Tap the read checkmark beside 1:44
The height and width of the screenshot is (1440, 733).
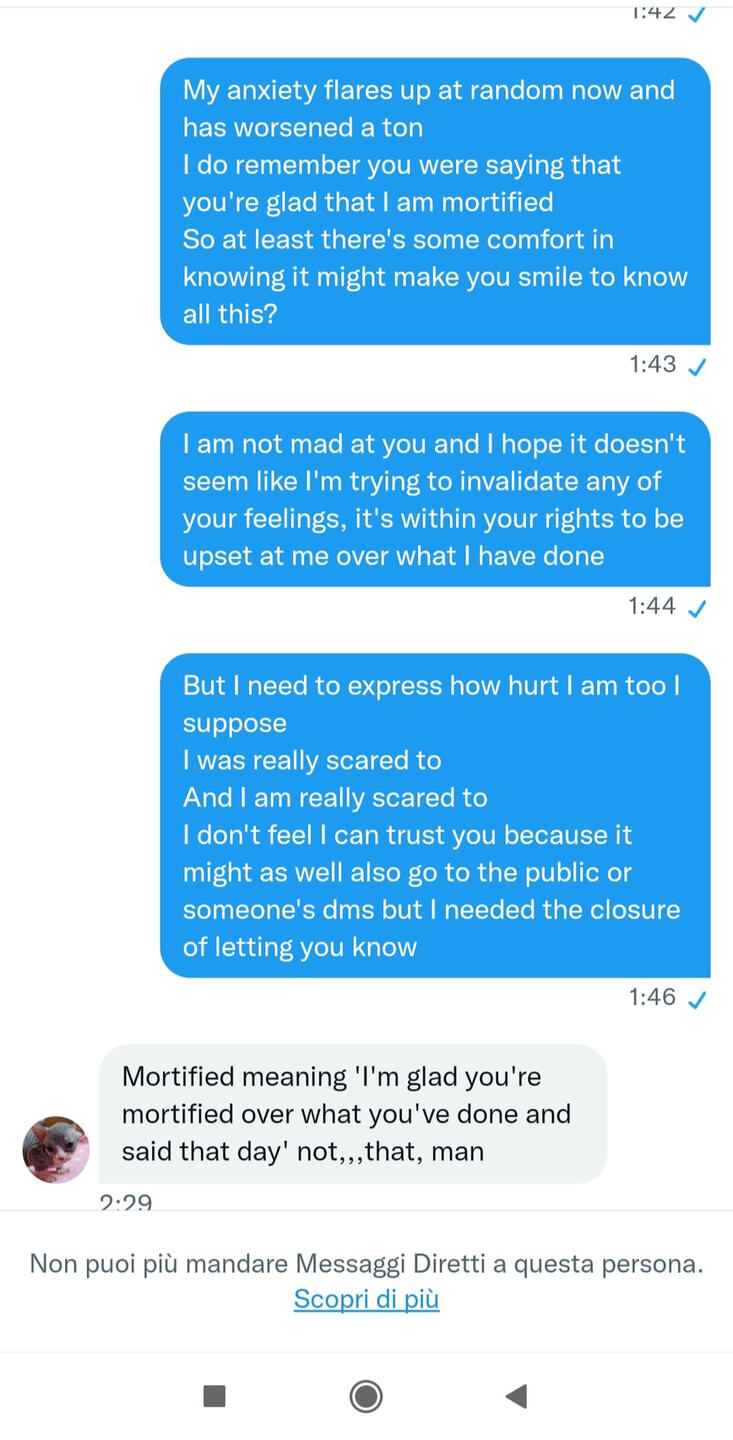pos(698,608)
